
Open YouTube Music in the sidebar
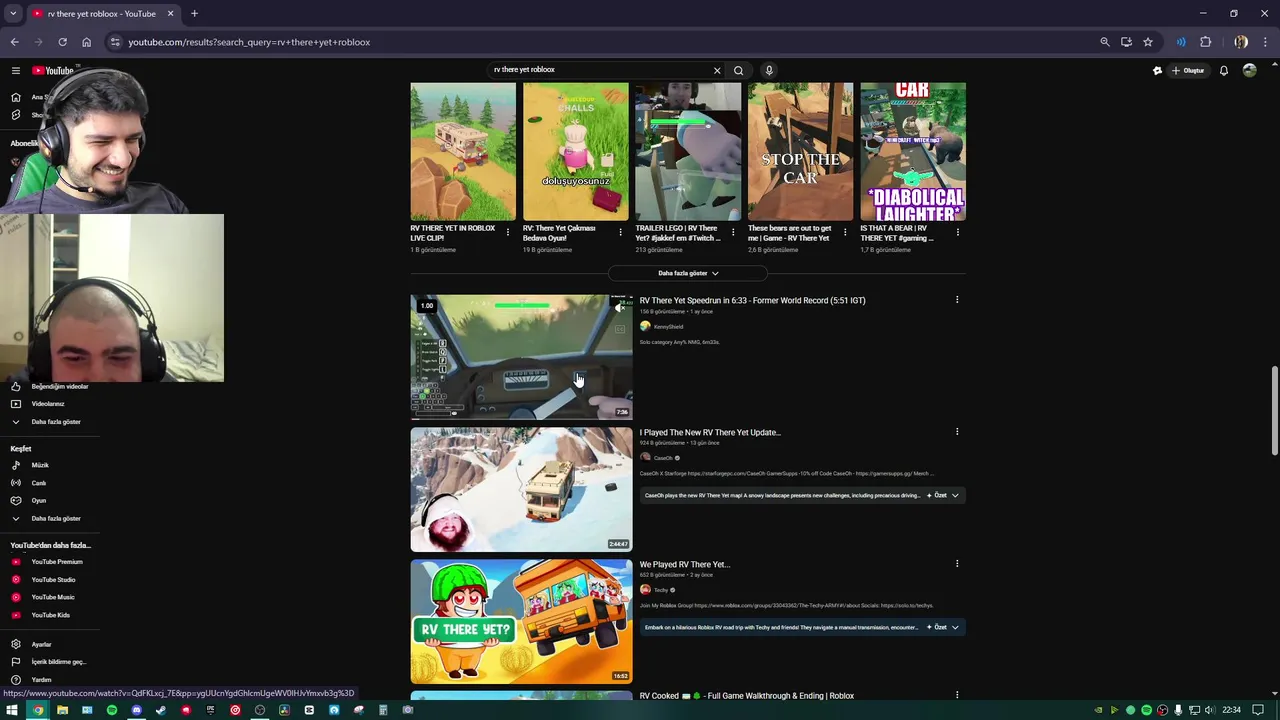[x=53, y=597]
